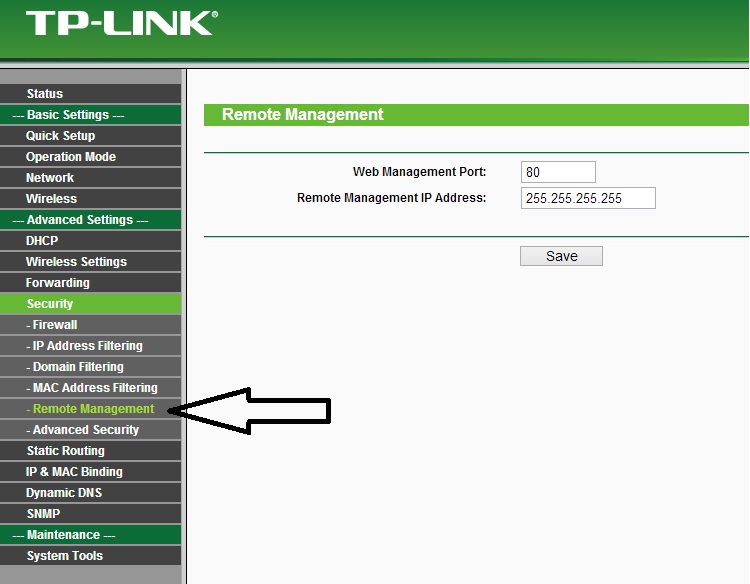750x584 pixels.
Task: Open Quick Setup in sidebar
Action: click(x=90, y=136)
